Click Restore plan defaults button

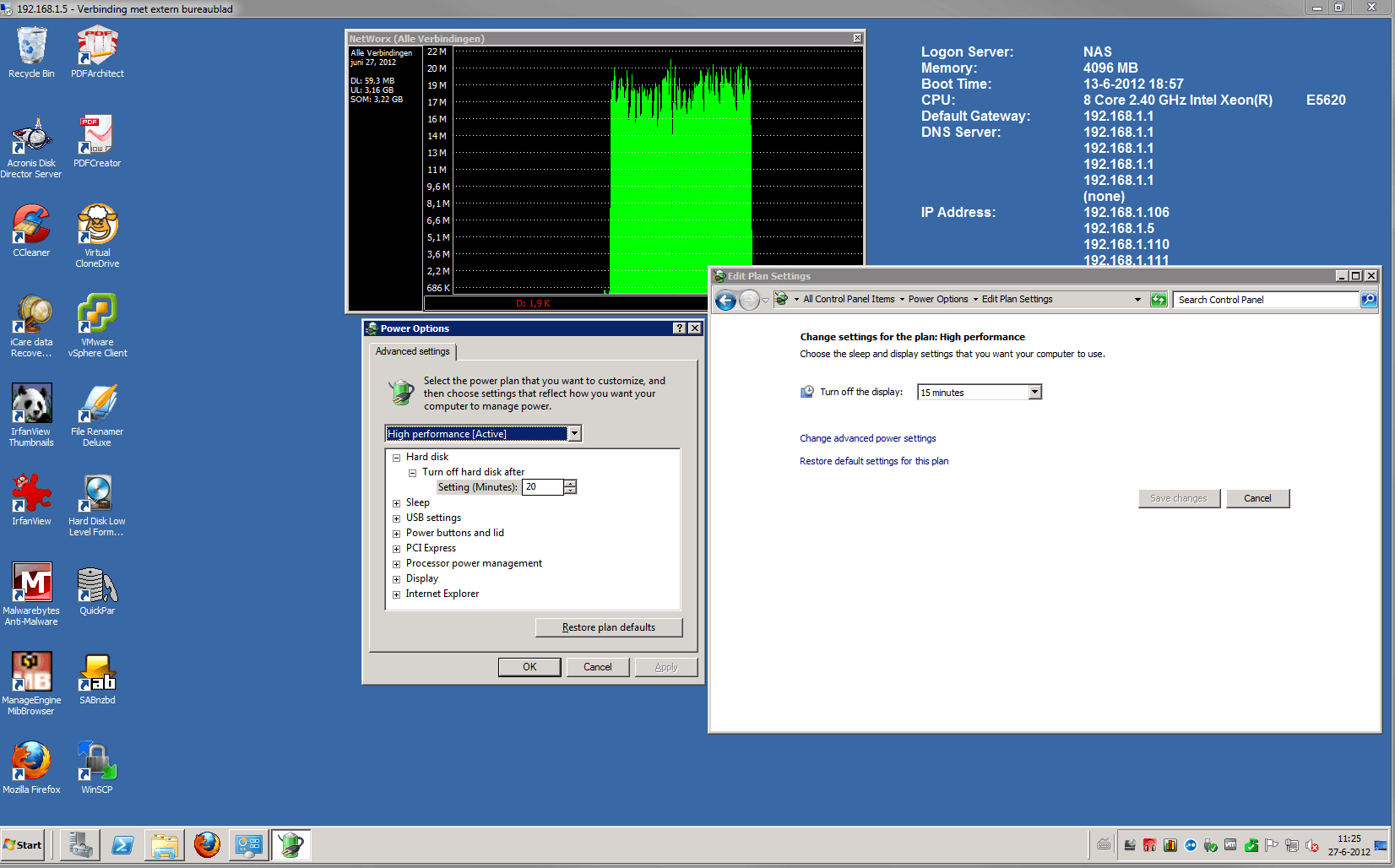click(608, 627)
